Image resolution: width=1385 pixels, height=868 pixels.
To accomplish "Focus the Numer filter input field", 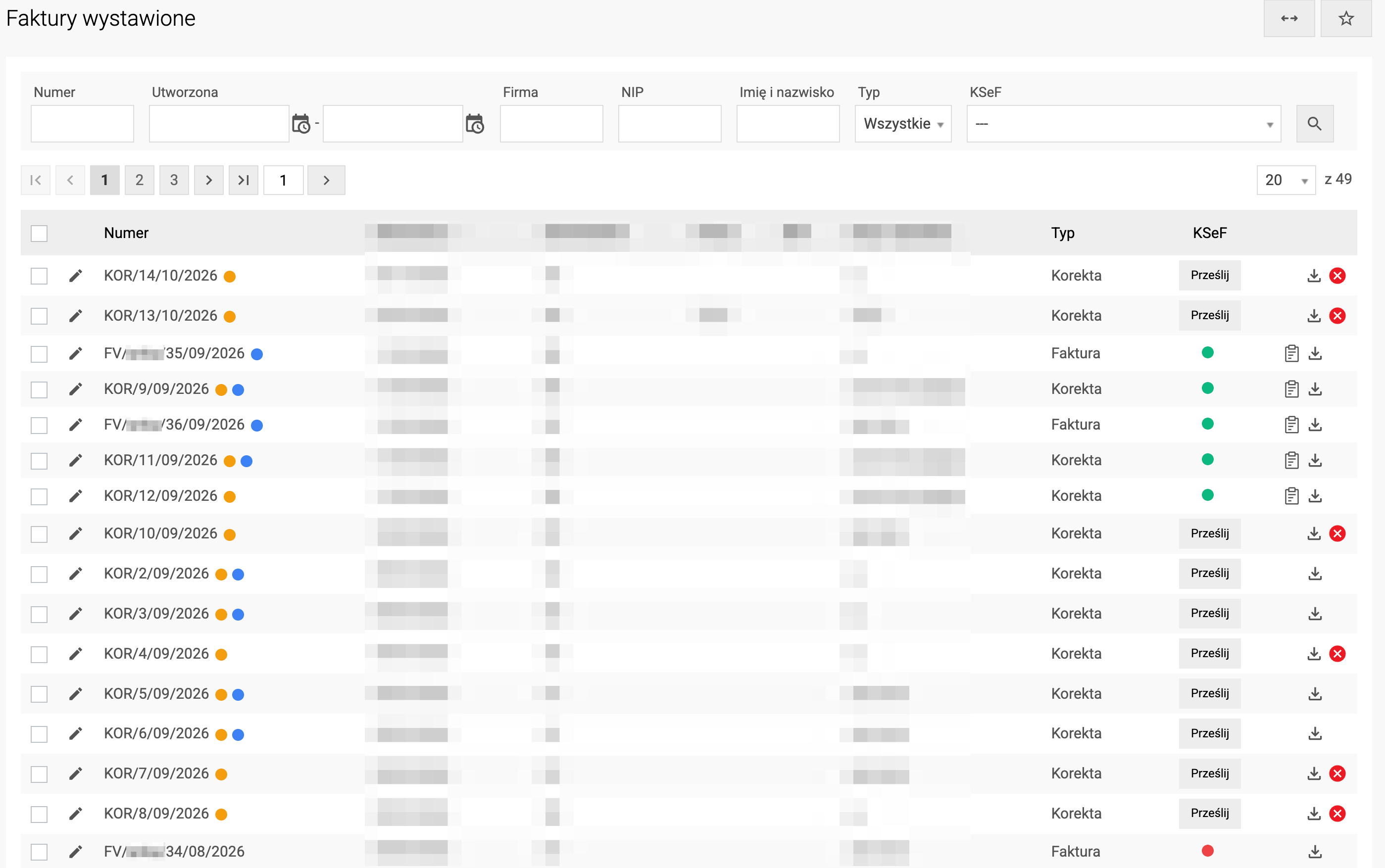I will 82,123.
